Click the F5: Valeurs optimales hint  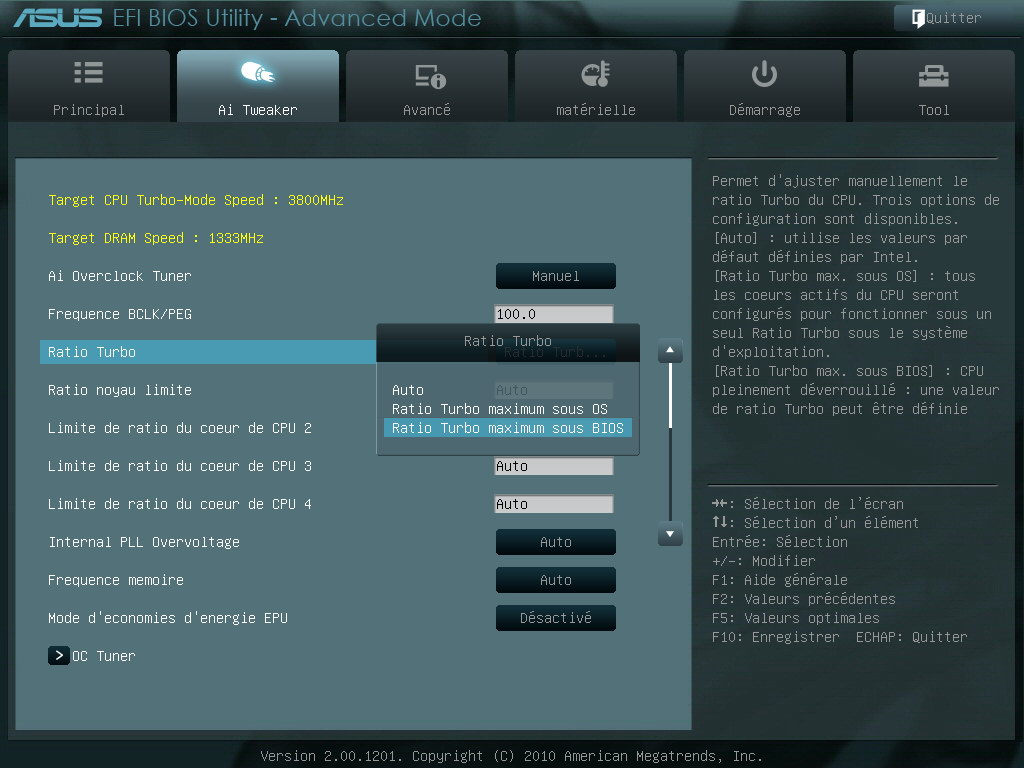coord(795,618)
